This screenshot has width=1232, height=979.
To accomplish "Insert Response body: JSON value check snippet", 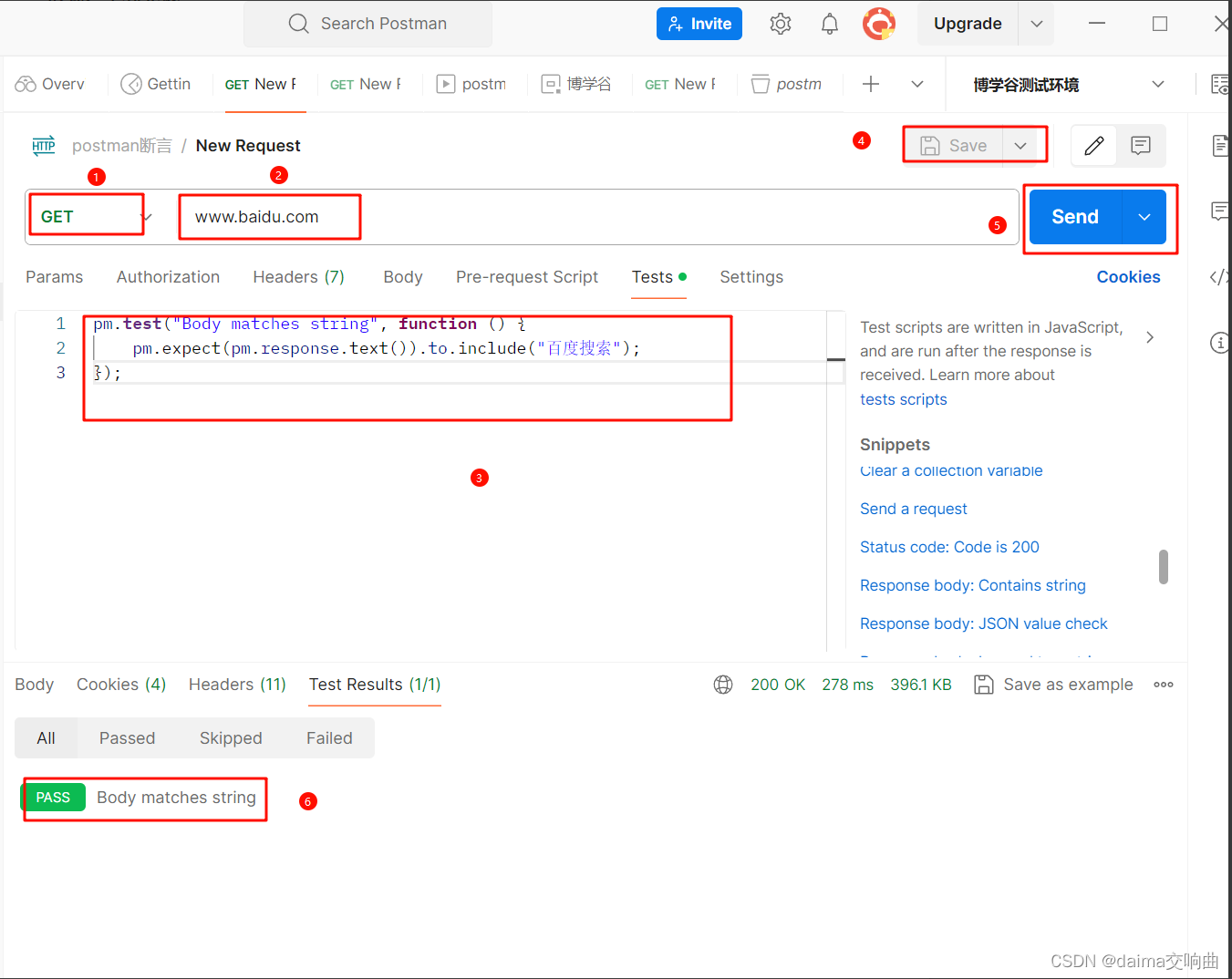I will click(984, 623).
